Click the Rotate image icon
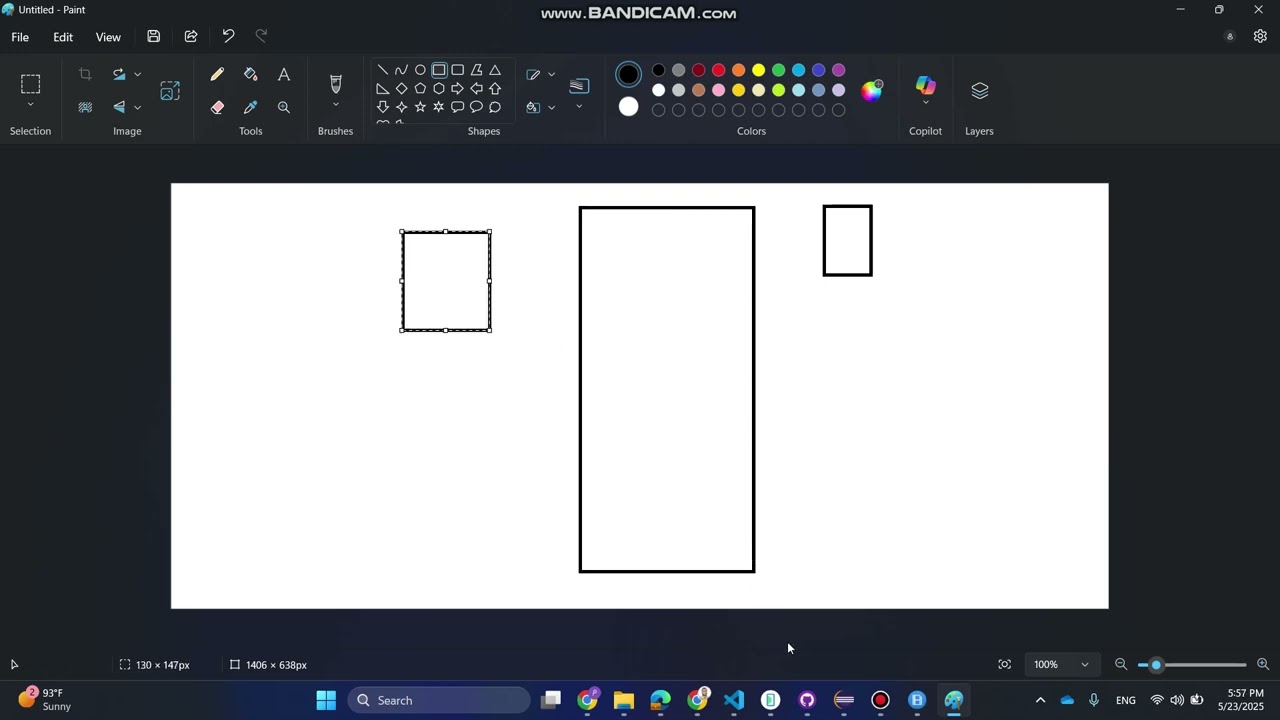Image resolution: width=1280 pixels, height=720 pixels. tap(119, 74)
